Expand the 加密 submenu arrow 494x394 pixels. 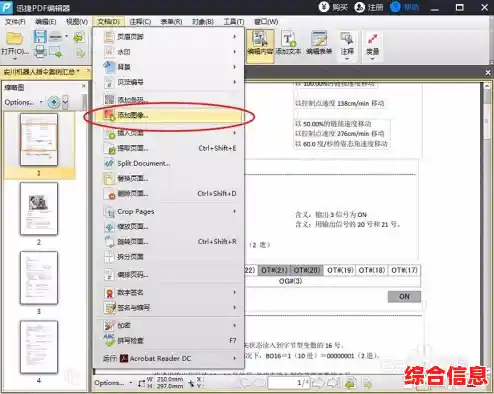[235, 325]
